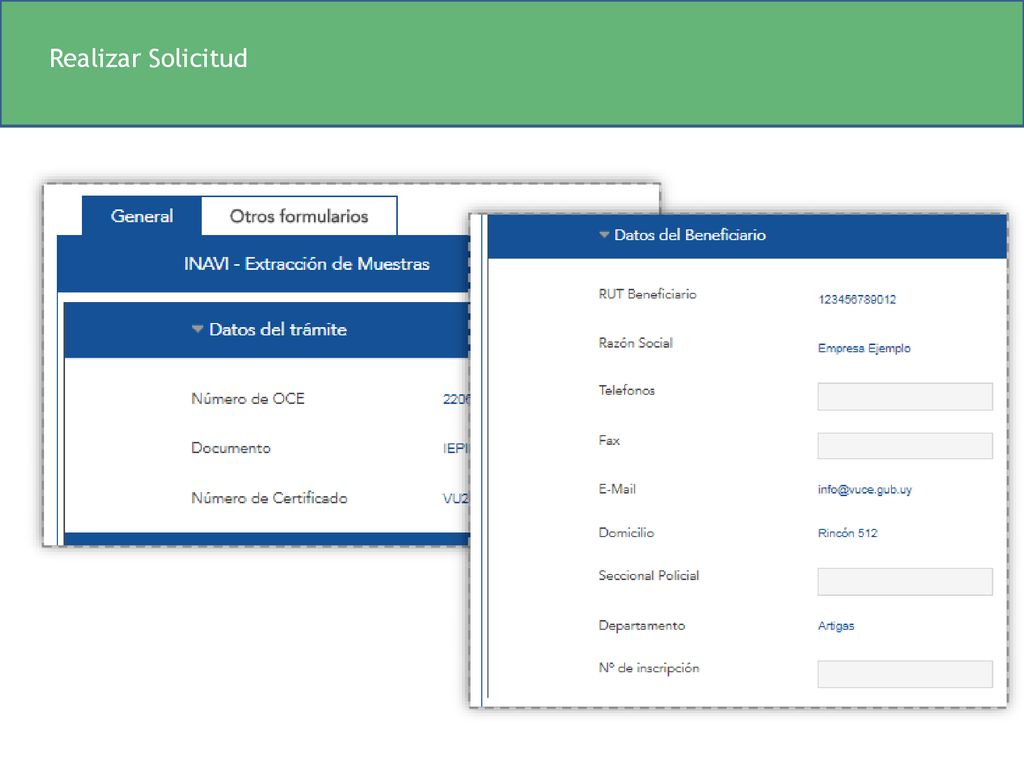The width and height of the screenshot is (1024, 768).
Task: Switch to the General tab
Action: tap(142, 216)
